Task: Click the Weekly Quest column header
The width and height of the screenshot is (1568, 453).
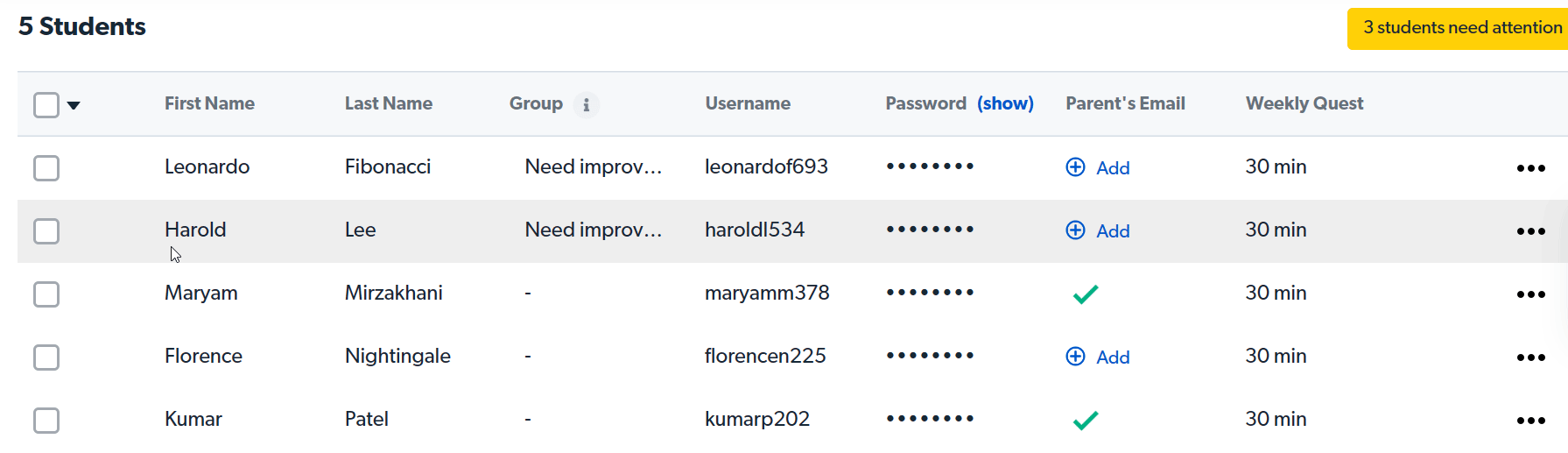Action: click(x=1304, y=103)
